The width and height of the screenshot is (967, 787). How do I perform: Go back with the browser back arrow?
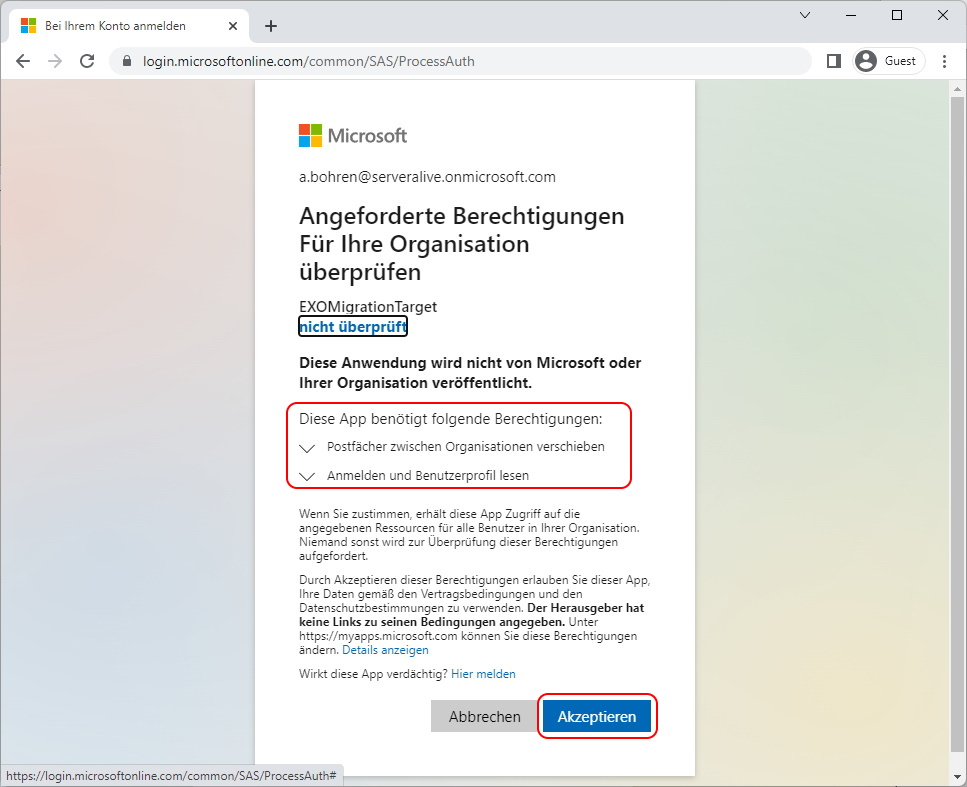pos(23,61)
